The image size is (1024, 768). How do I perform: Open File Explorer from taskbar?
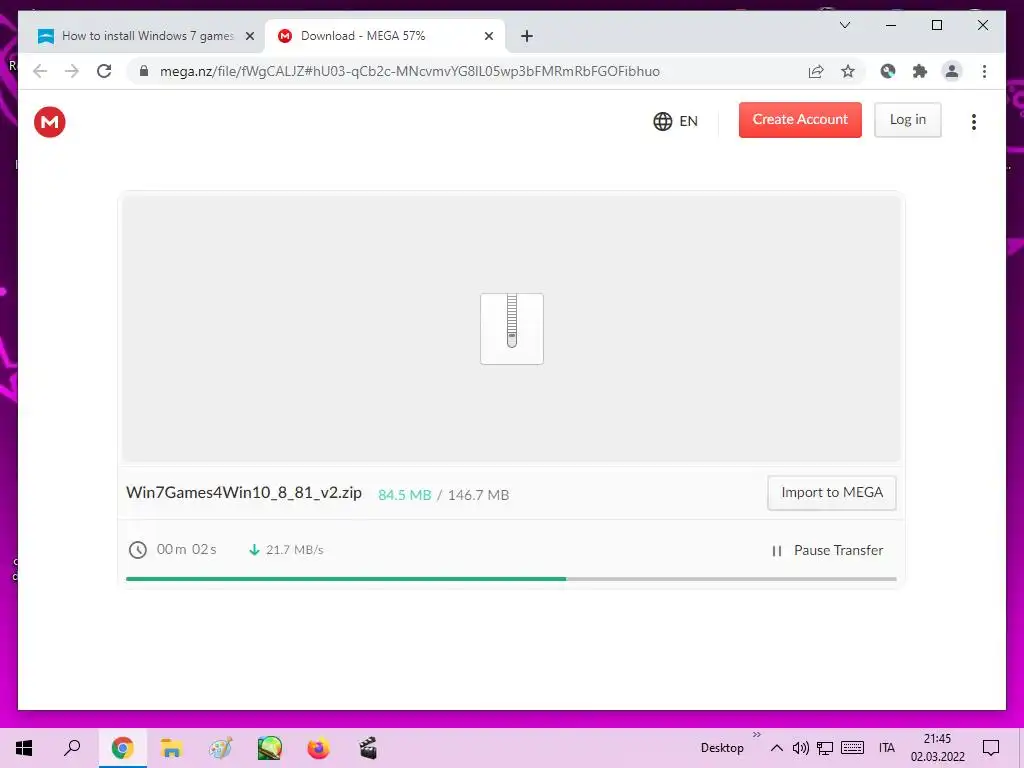click(x=171, y=748)
